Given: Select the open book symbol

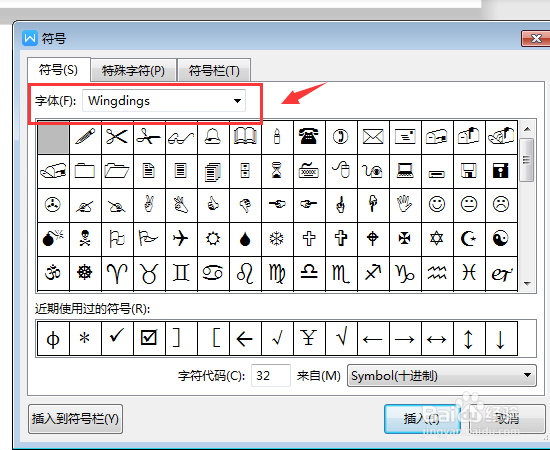Looking at the screenshot, I should click(x=245, y=136).
